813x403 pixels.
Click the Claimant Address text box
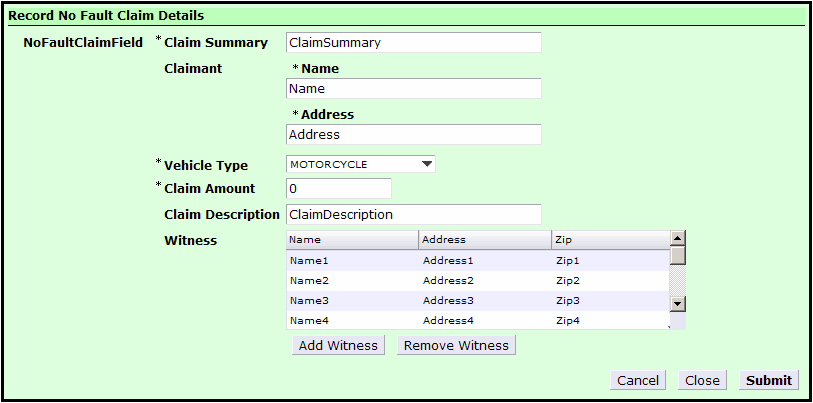point(414,135)
